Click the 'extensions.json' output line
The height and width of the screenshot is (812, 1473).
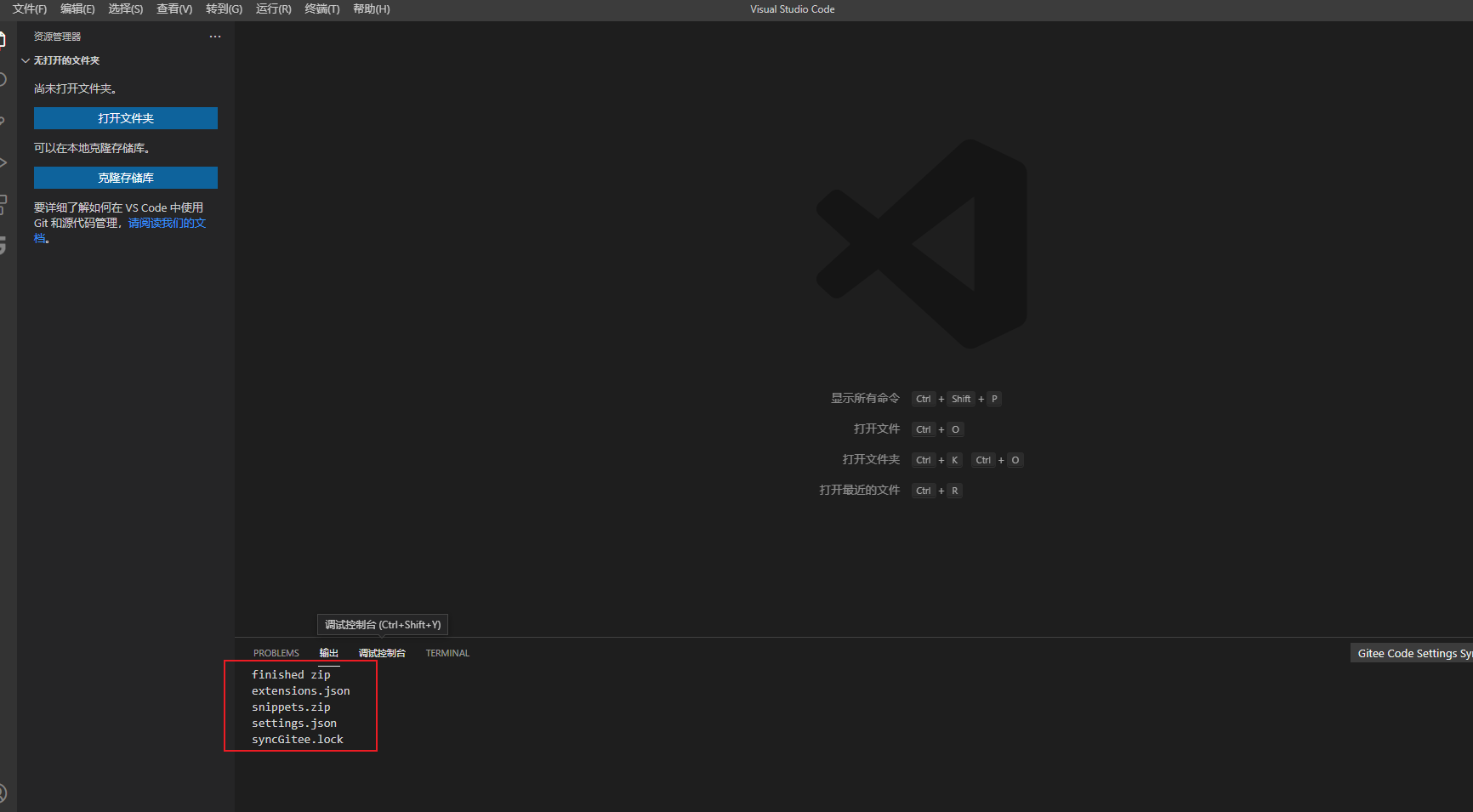pos(301,690)
